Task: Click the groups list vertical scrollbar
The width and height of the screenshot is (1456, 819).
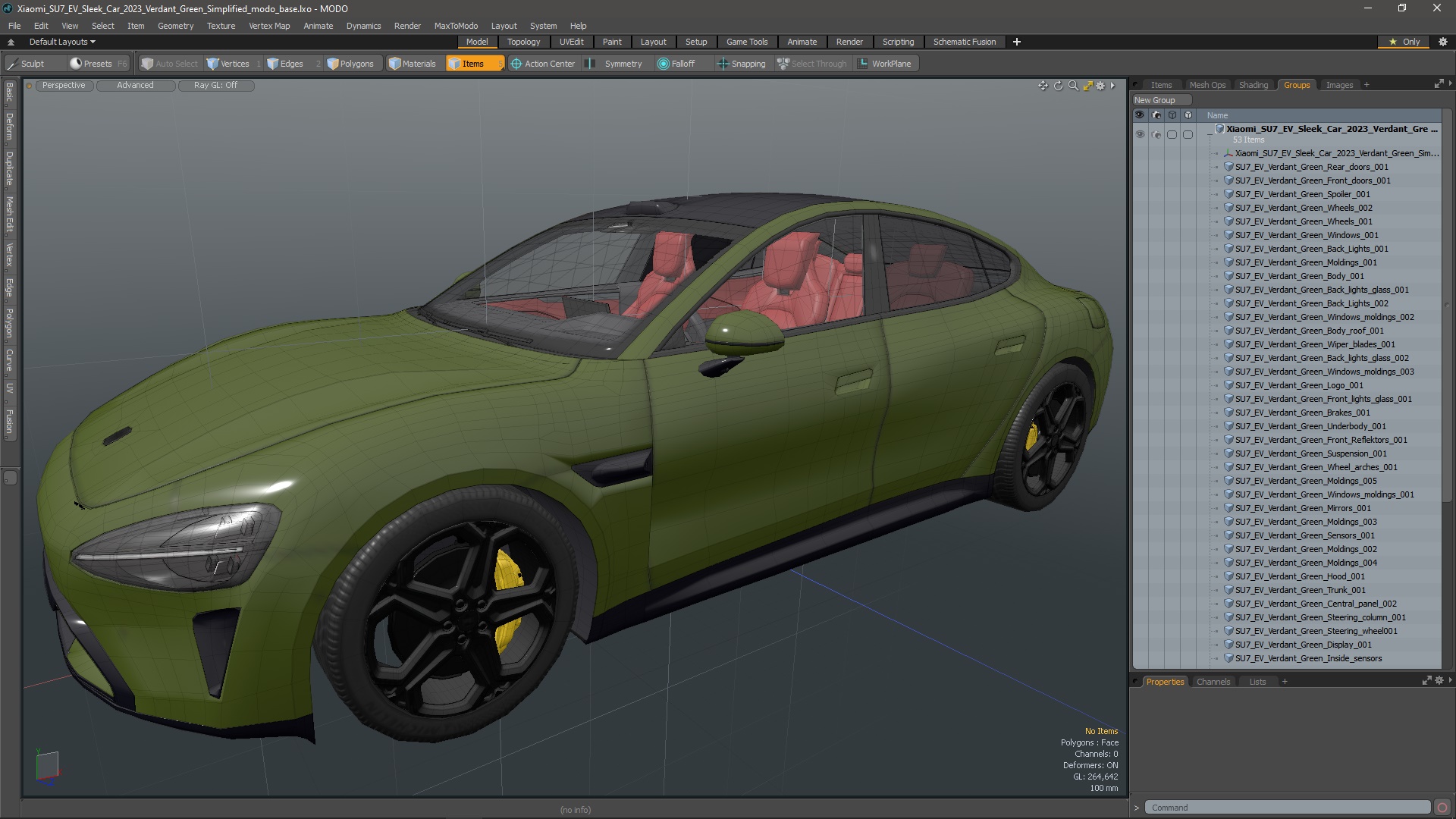Action: 1446,303
